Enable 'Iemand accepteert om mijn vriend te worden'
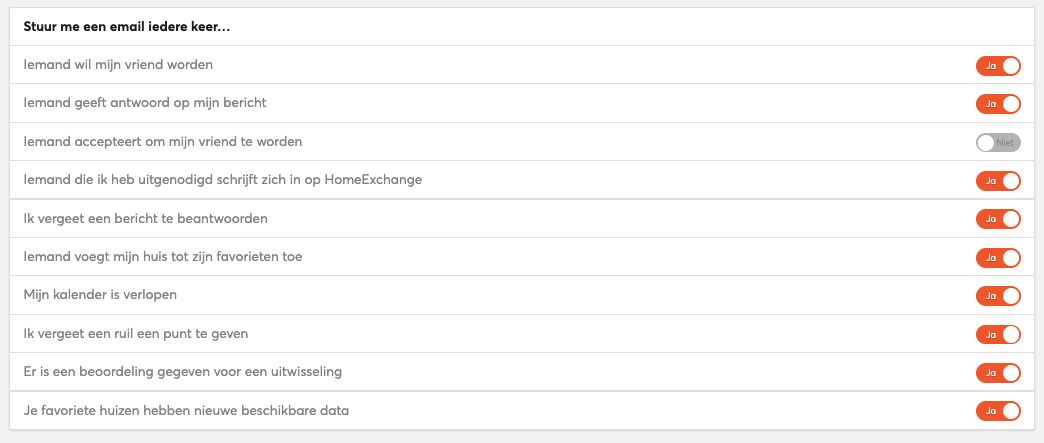Image resolution: width=1044 pixels, height=443 pixels. 998,143
